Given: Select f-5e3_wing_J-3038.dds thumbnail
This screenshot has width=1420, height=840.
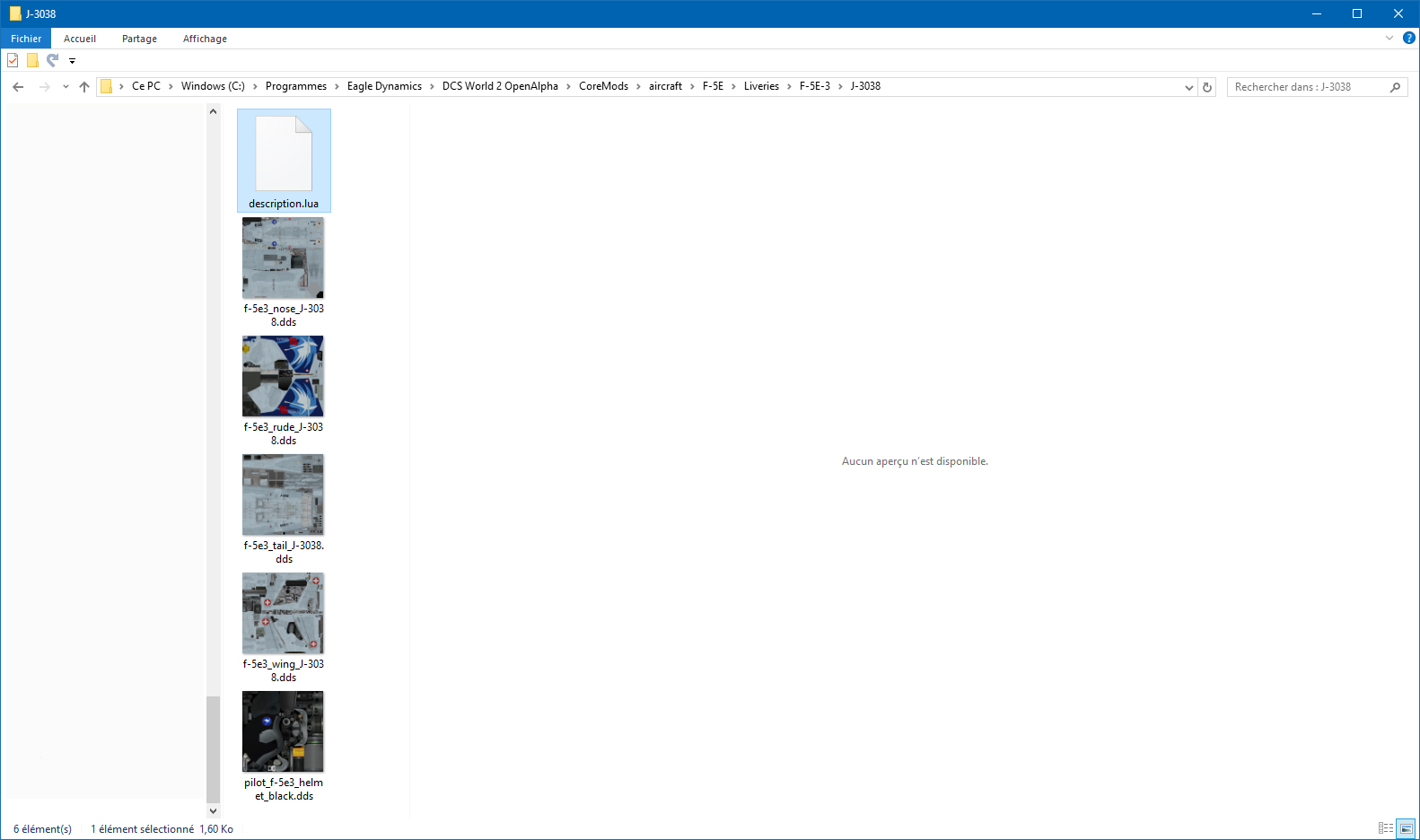Looking at the screenshot, I should (x=283, y=613).
